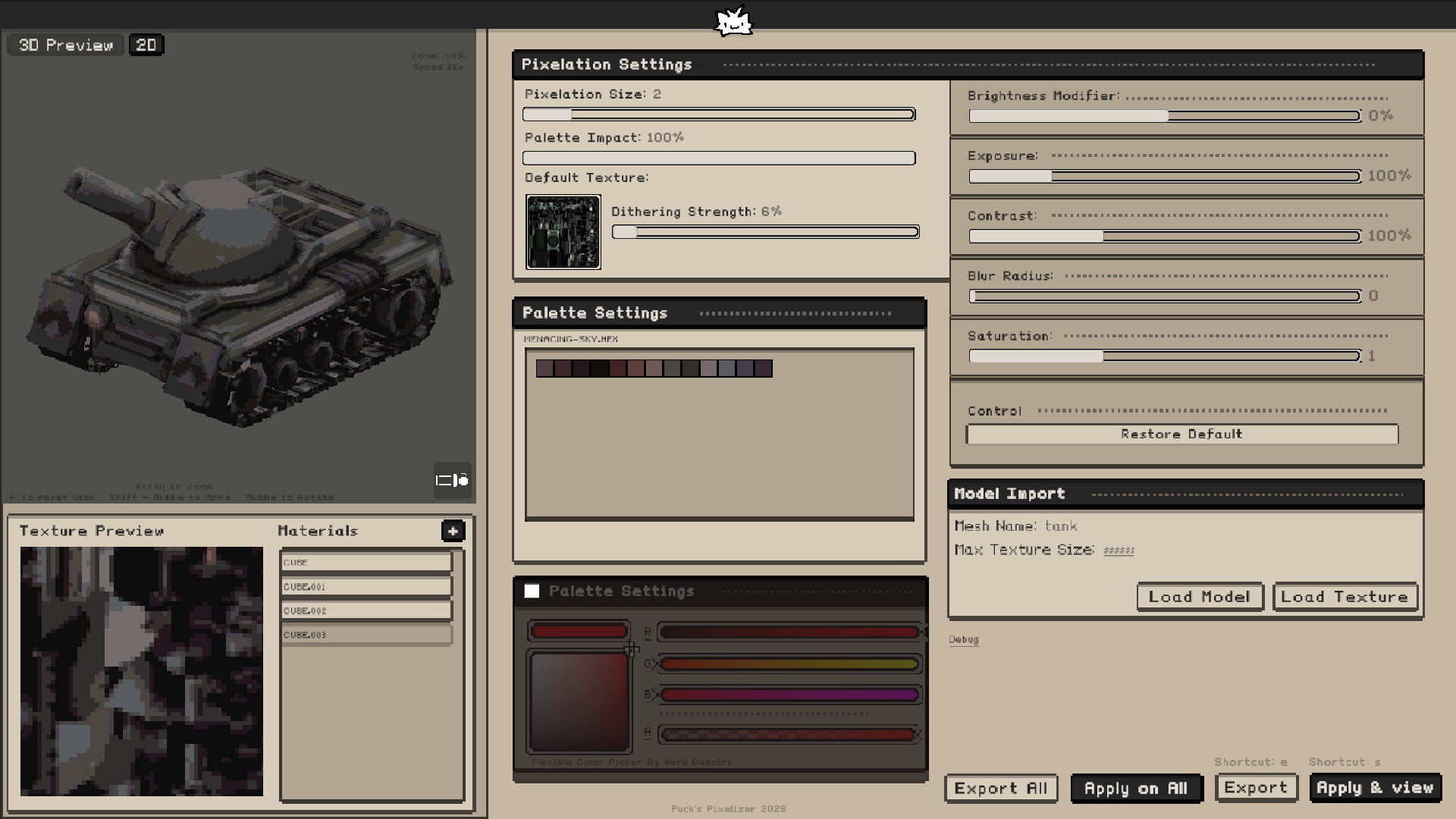This screenshot has width=1456, height=819.
Task: Toggle the checkbox beside the lower Palette Settings
Action: (532, 591)
